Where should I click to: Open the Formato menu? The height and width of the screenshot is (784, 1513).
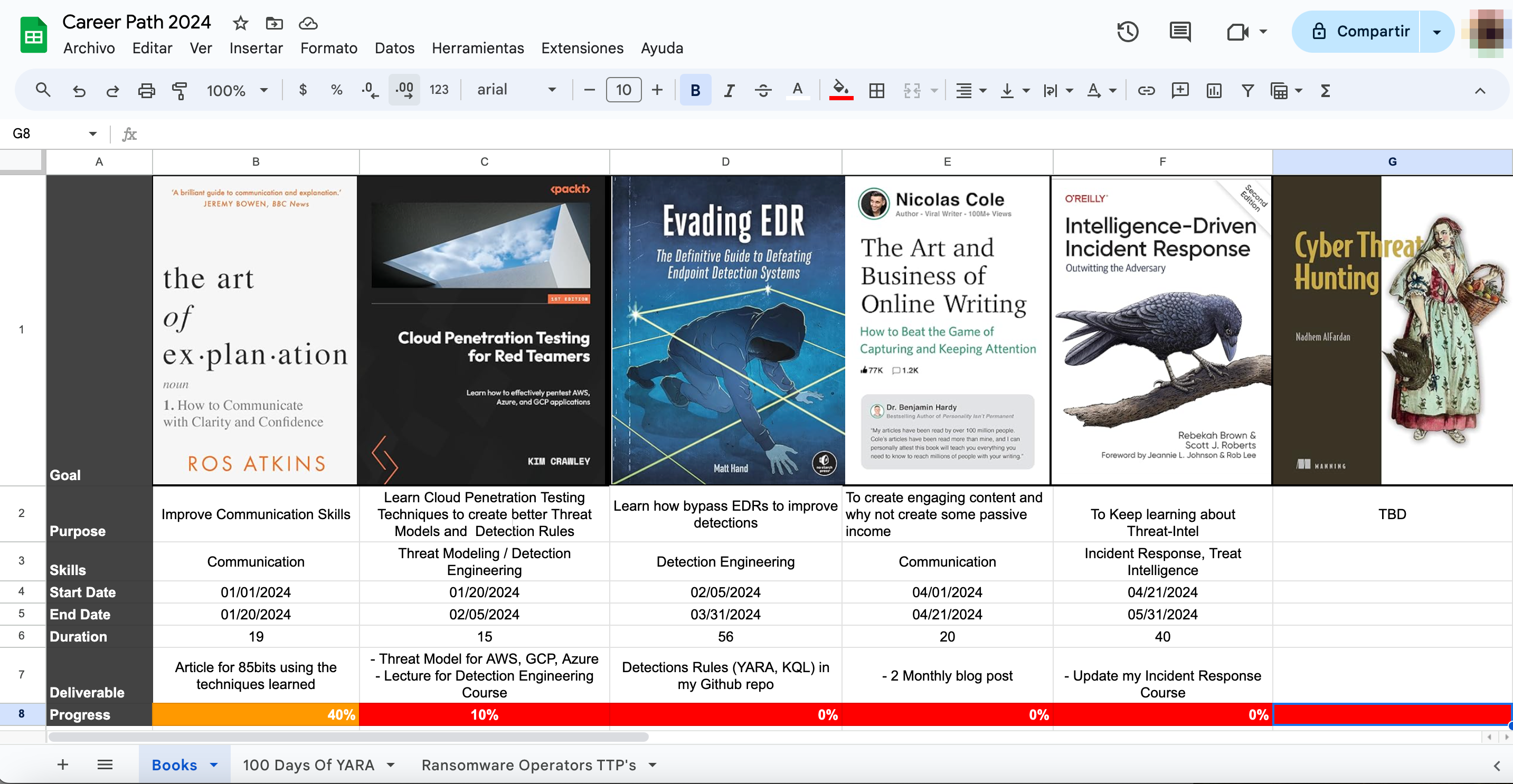coord(328,48)
